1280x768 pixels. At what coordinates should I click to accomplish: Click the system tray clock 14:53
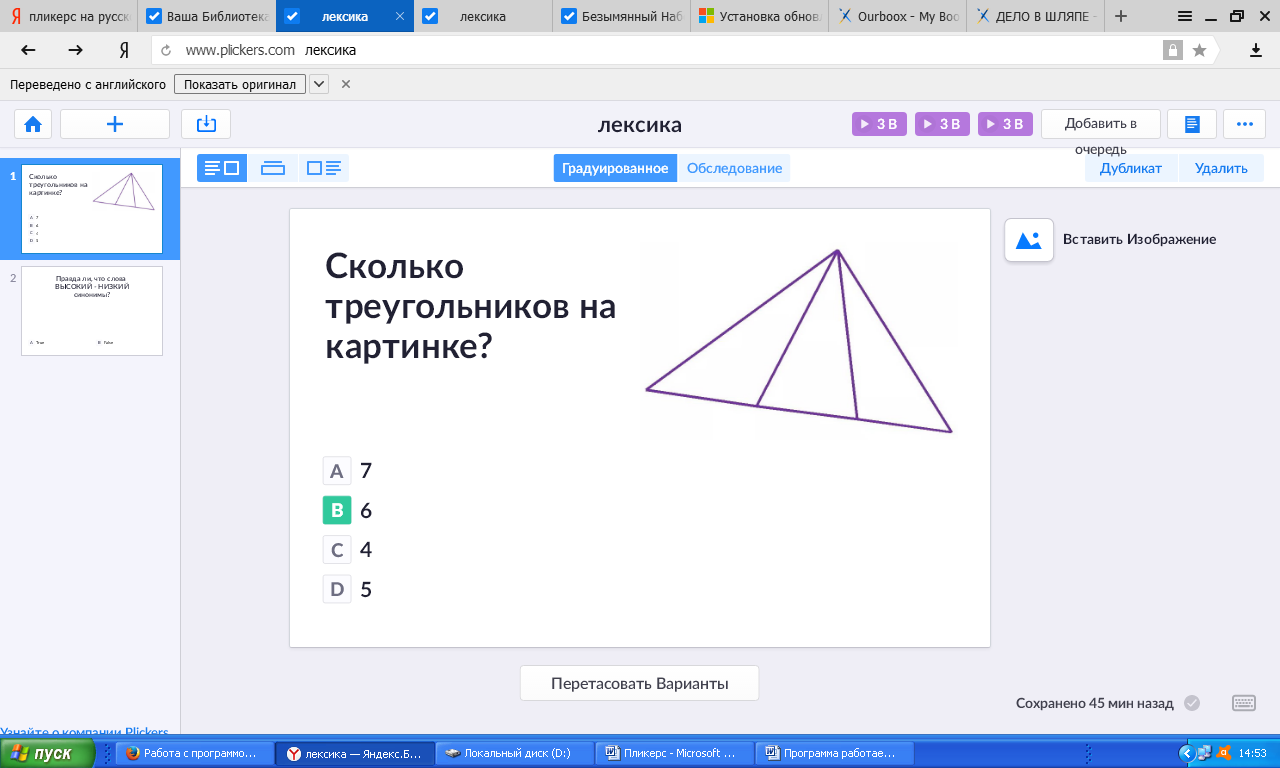[x=1253, y=753]
